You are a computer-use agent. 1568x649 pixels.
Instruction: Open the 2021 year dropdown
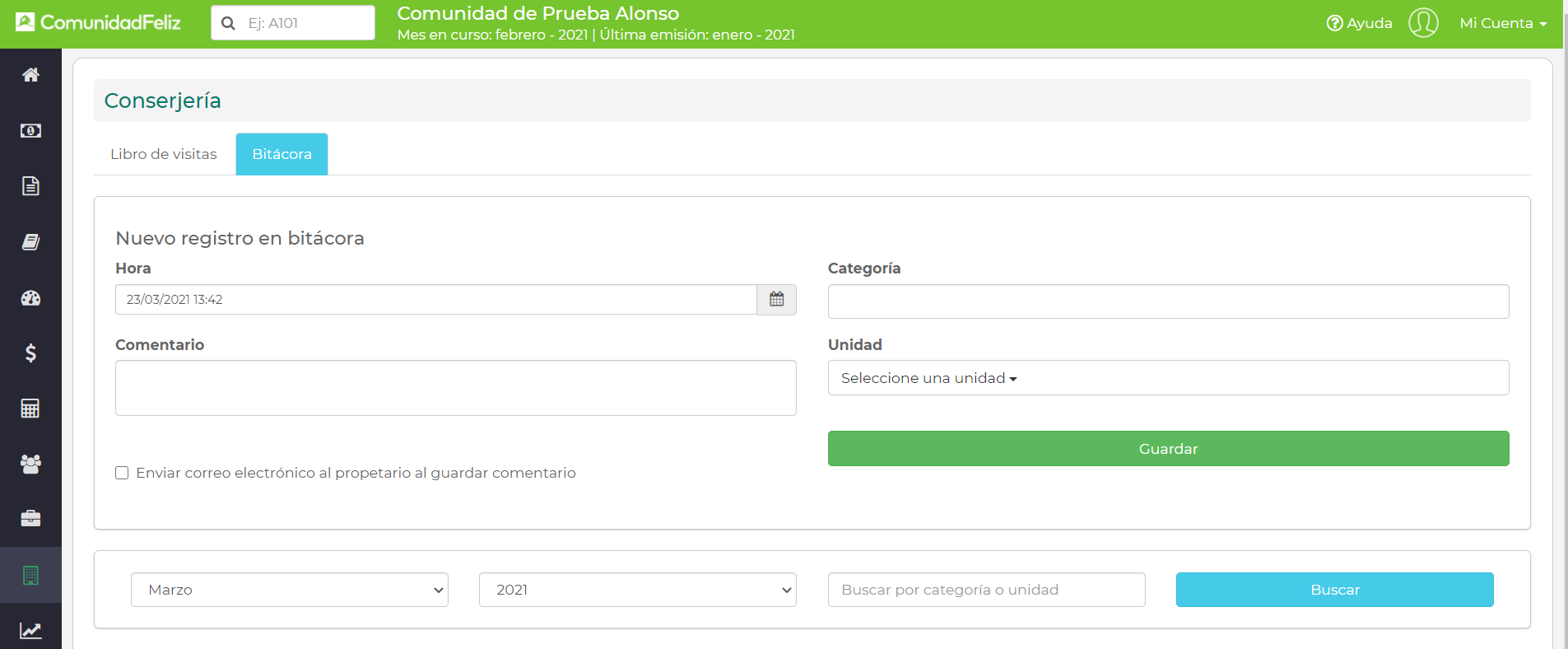point(637,590)
